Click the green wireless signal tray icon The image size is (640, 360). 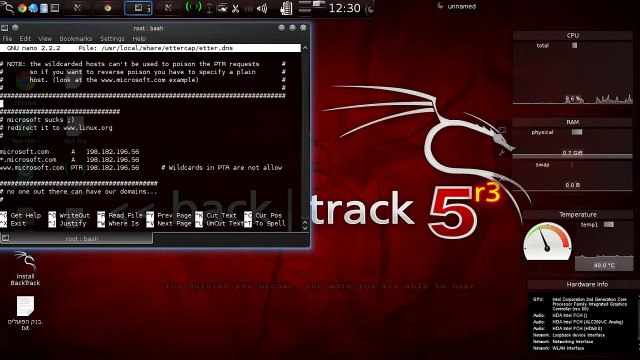coord(193,7)
